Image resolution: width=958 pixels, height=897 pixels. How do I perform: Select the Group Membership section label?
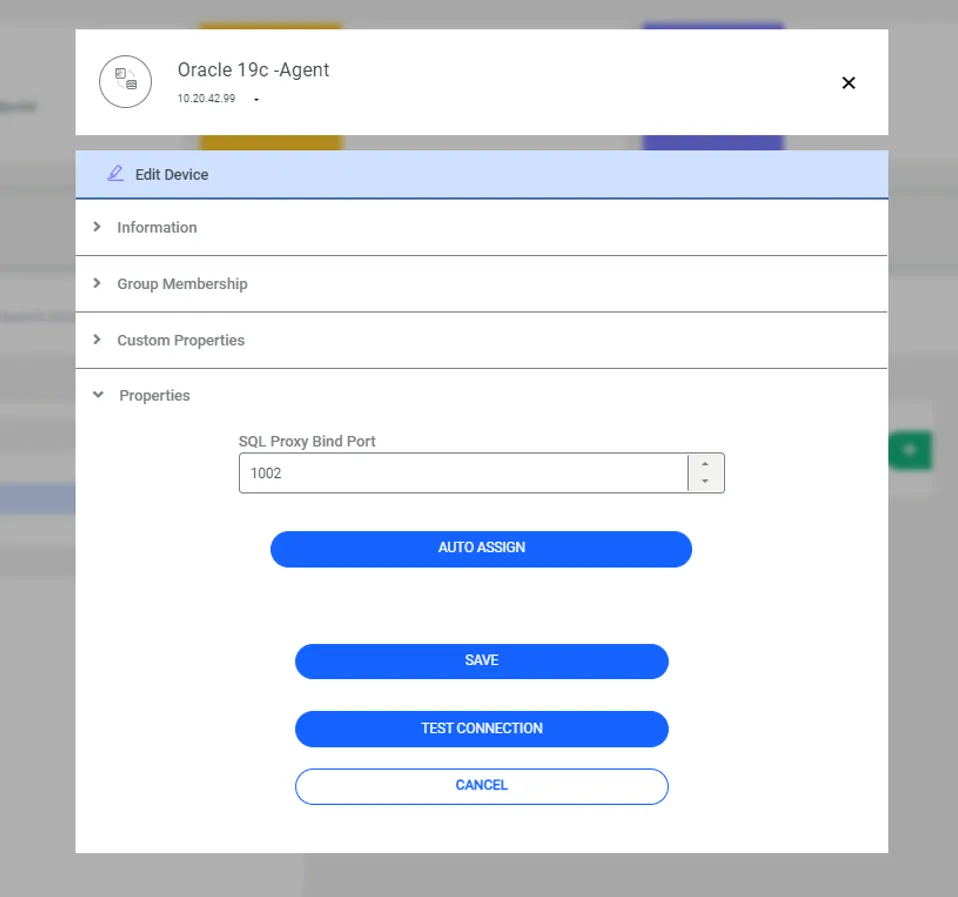[x=182, y=284]
